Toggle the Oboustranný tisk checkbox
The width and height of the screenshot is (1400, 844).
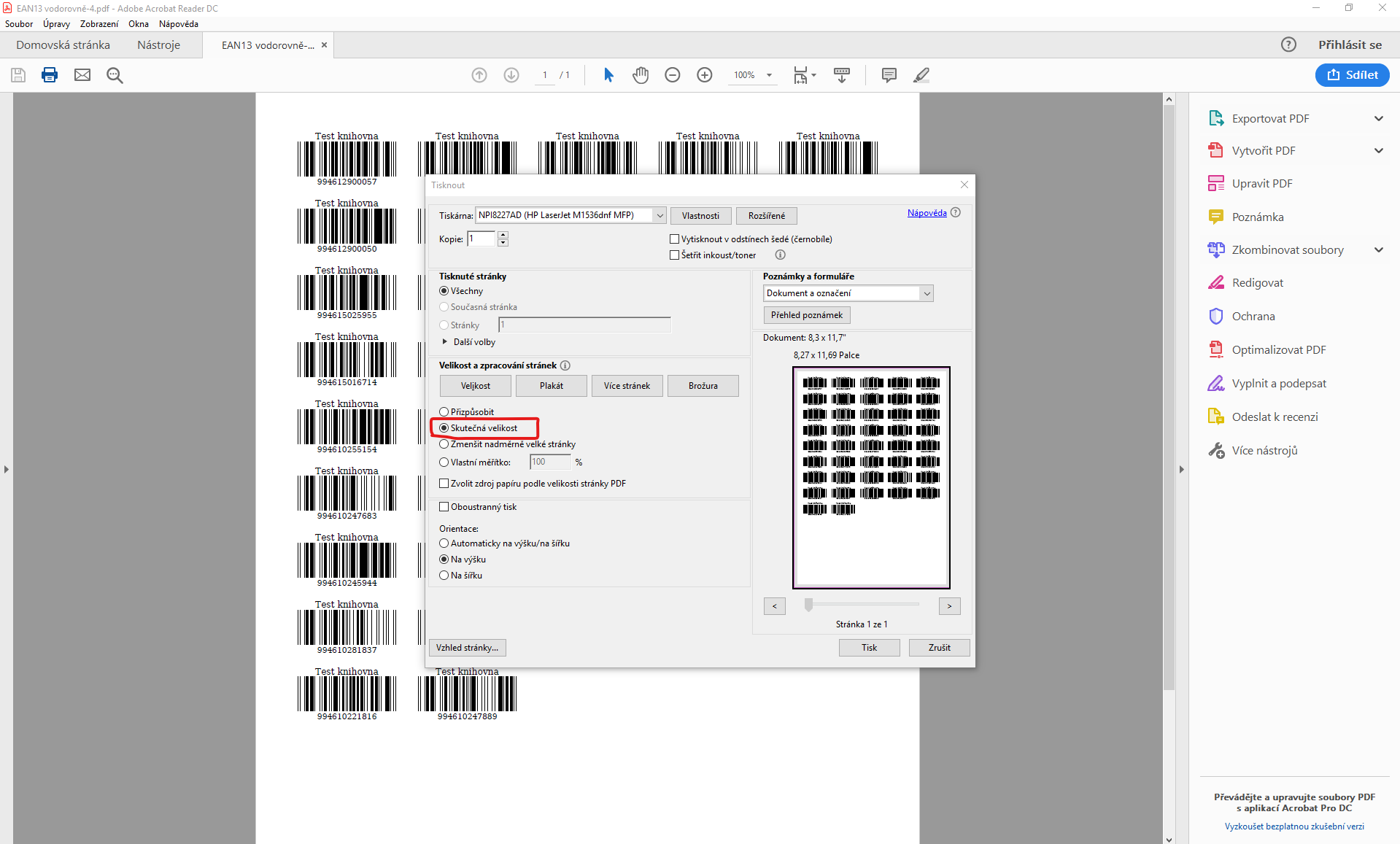(444, 507)
